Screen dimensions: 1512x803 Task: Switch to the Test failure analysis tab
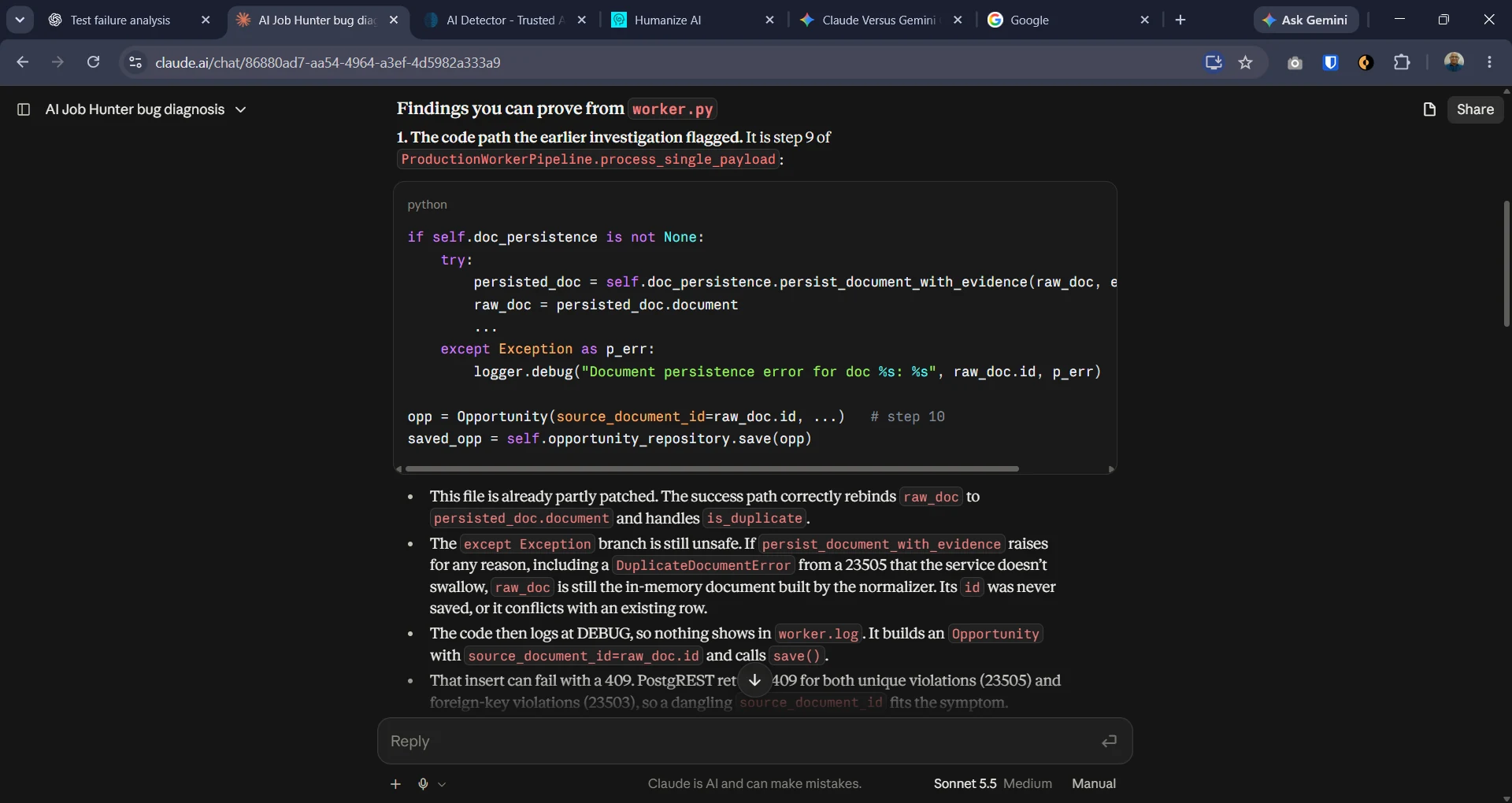pyautogui.click(x=130, y=20)
